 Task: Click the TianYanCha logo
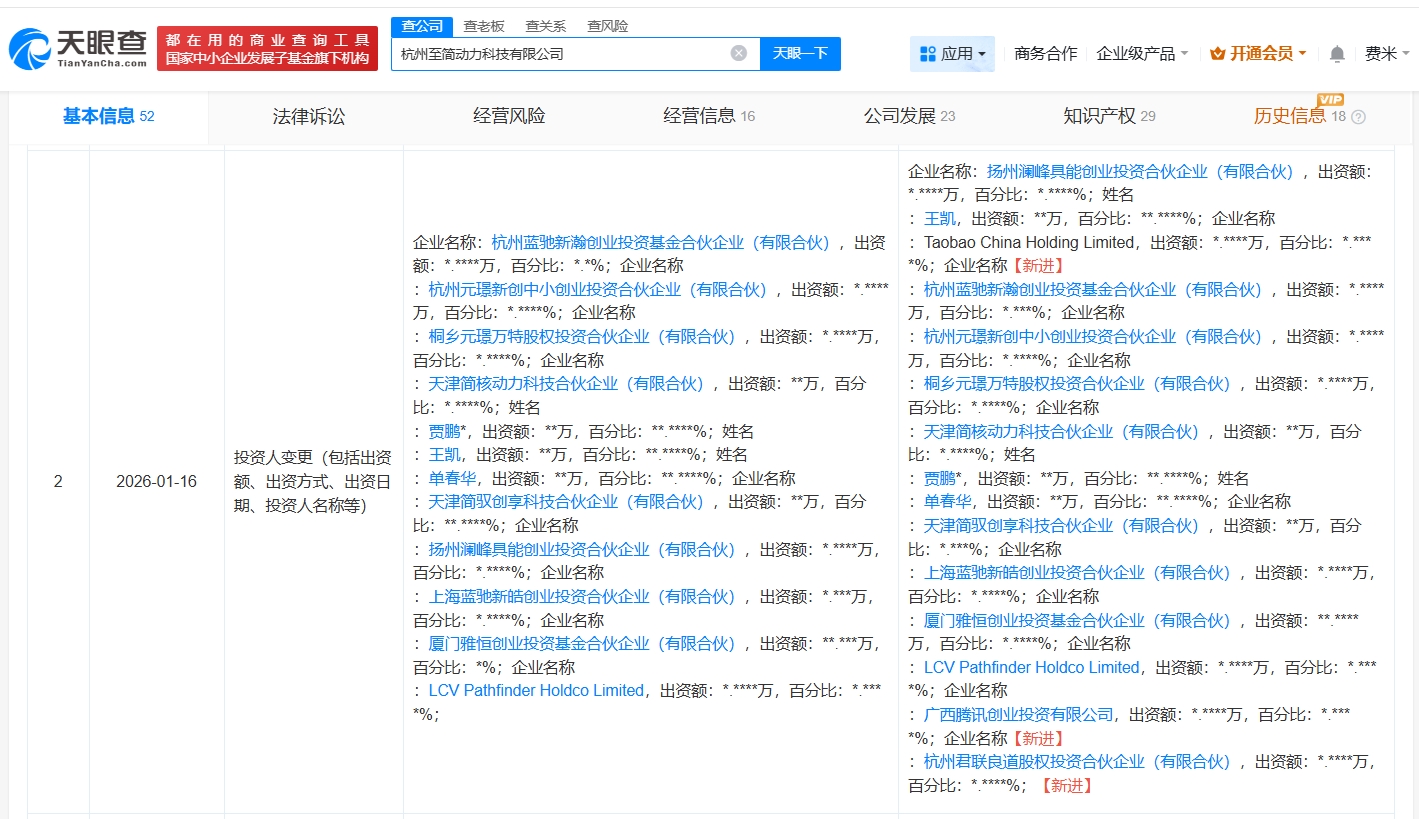point(78,48)
